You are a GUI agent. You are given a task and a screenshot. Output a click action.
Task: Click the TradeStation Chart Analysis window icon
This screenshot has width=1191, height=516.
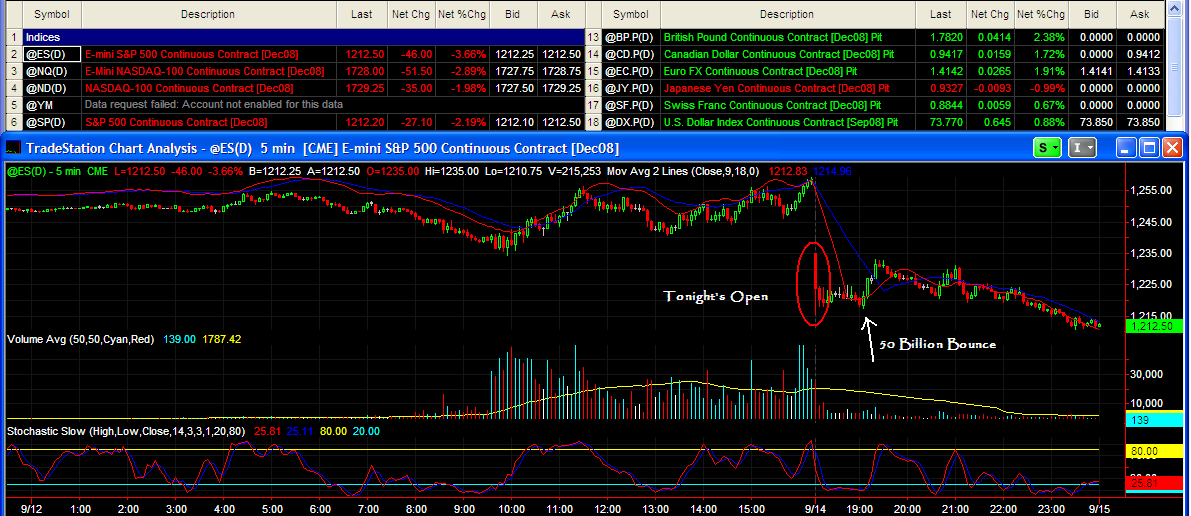click(14, 148)
